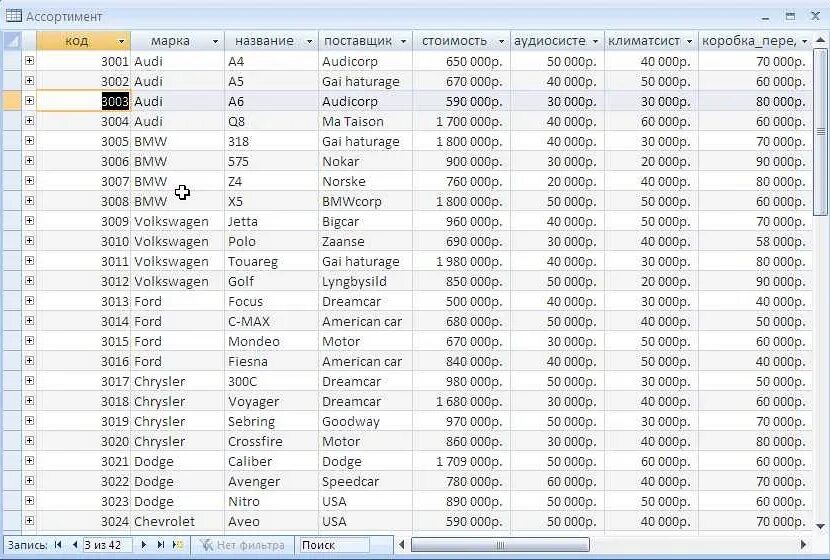Go to last record navigation button

pos(161,545)
